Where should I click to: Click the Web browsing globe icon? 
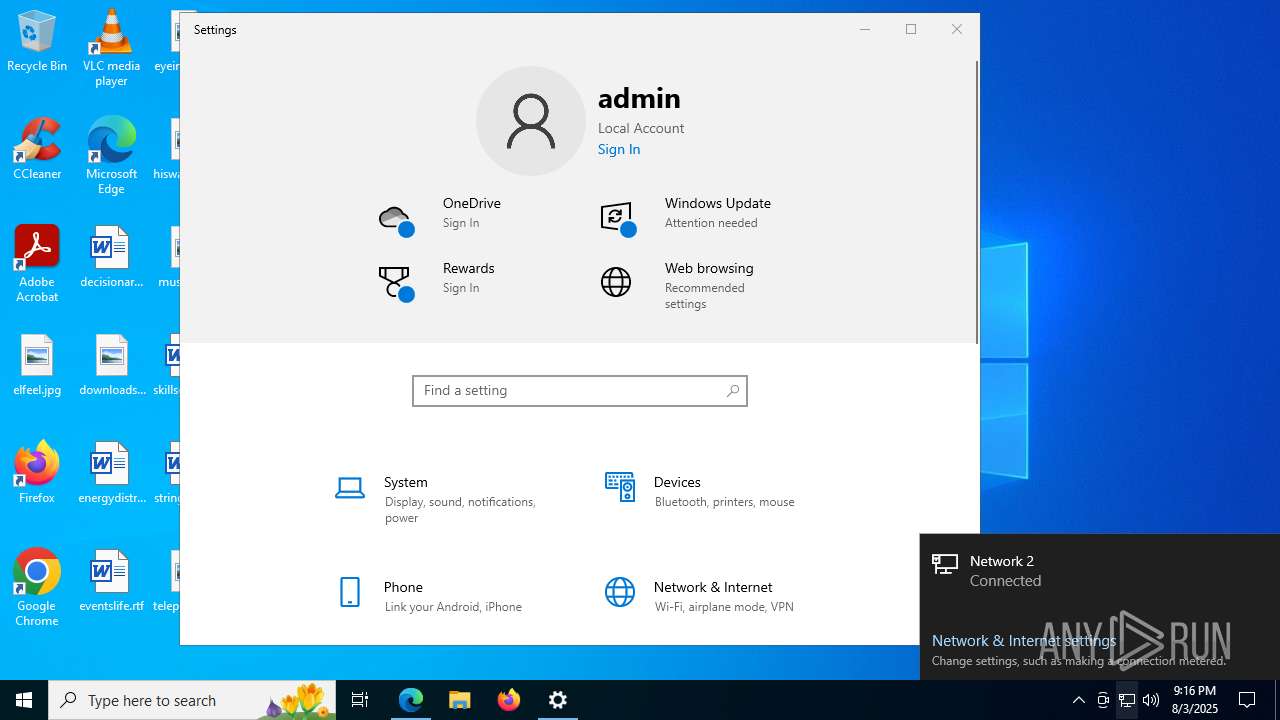616,282
